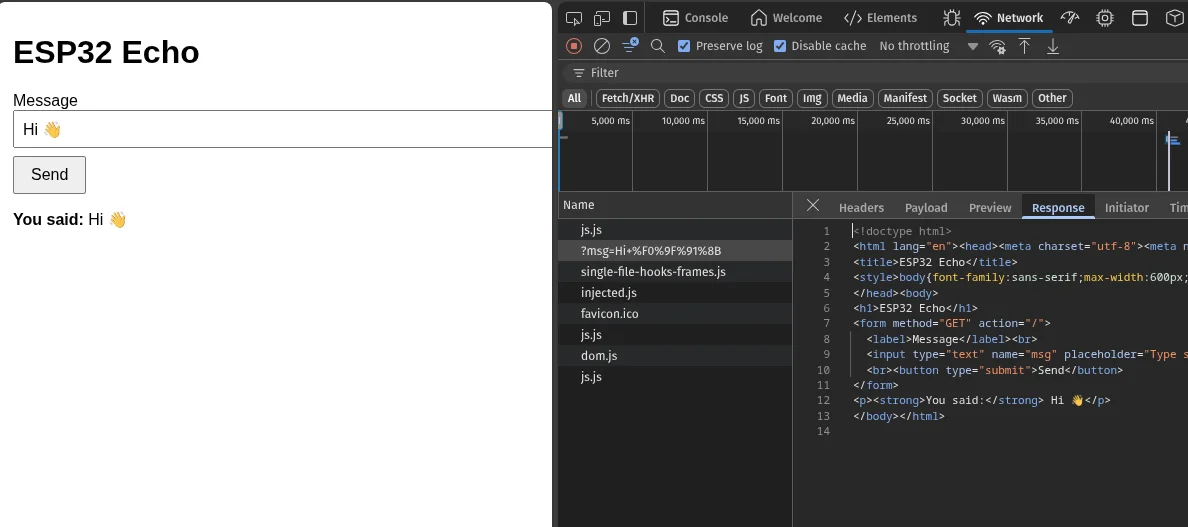Screen dimensions: 1188x527
Task: Toggle the Fetch/XHR filter chip
Action: coord(627,98)
